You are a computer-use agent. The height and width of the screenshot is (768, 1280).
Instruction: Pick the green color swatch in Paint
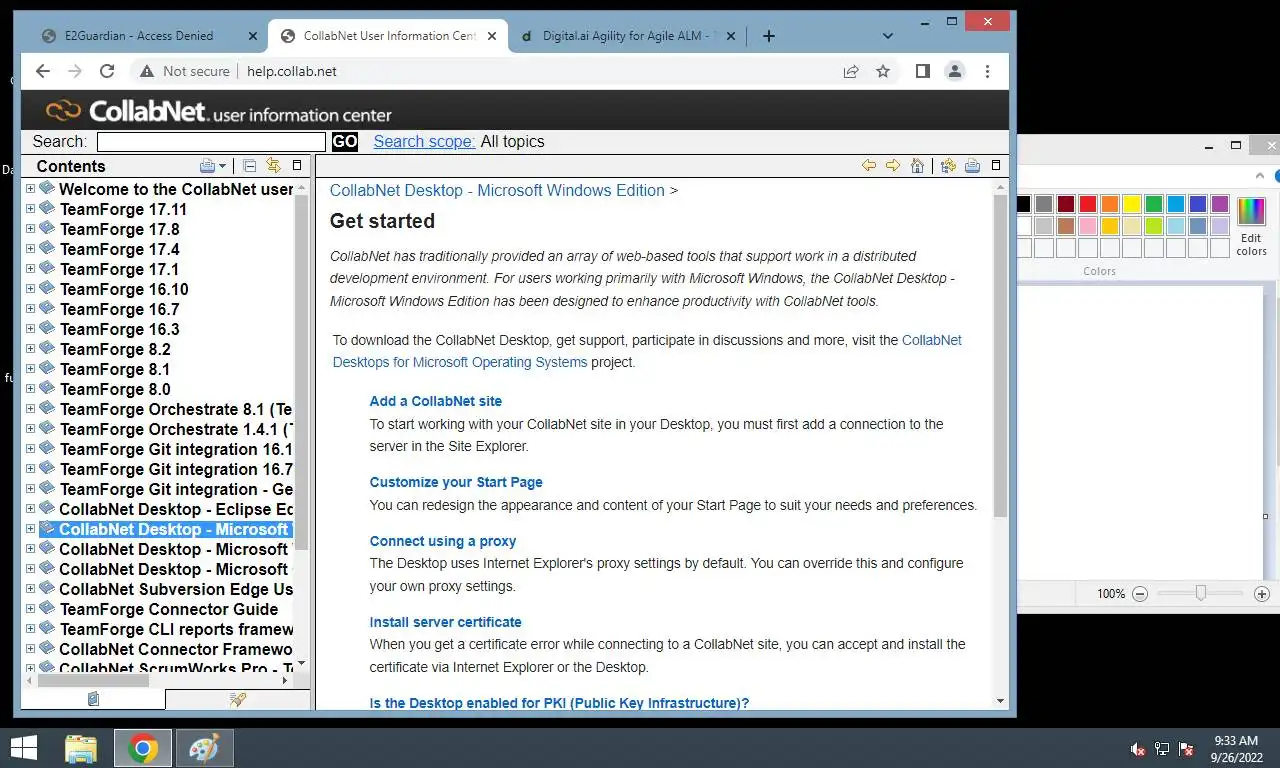[1154, 204]
